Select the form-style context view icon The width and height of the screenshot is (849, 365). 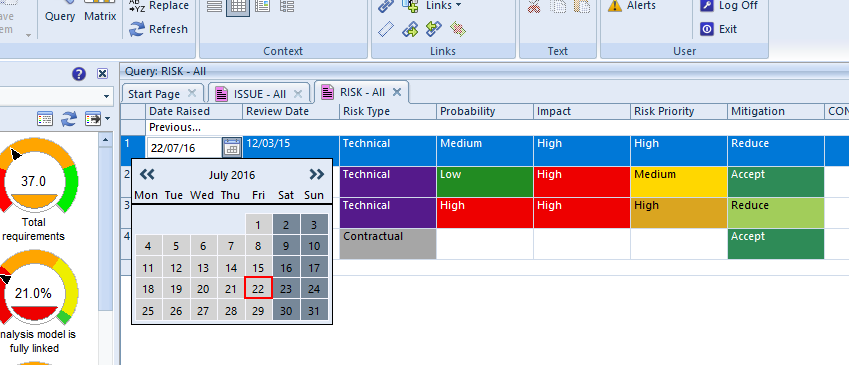pyautogui.click(x=262, y=6)
